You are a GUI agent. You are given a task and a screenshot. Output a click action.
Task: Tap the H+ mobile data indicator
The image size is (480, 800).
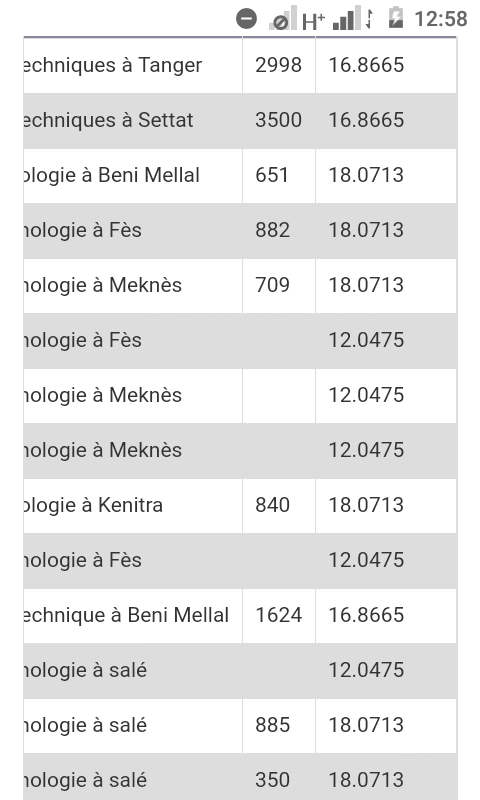click(313, 22)
